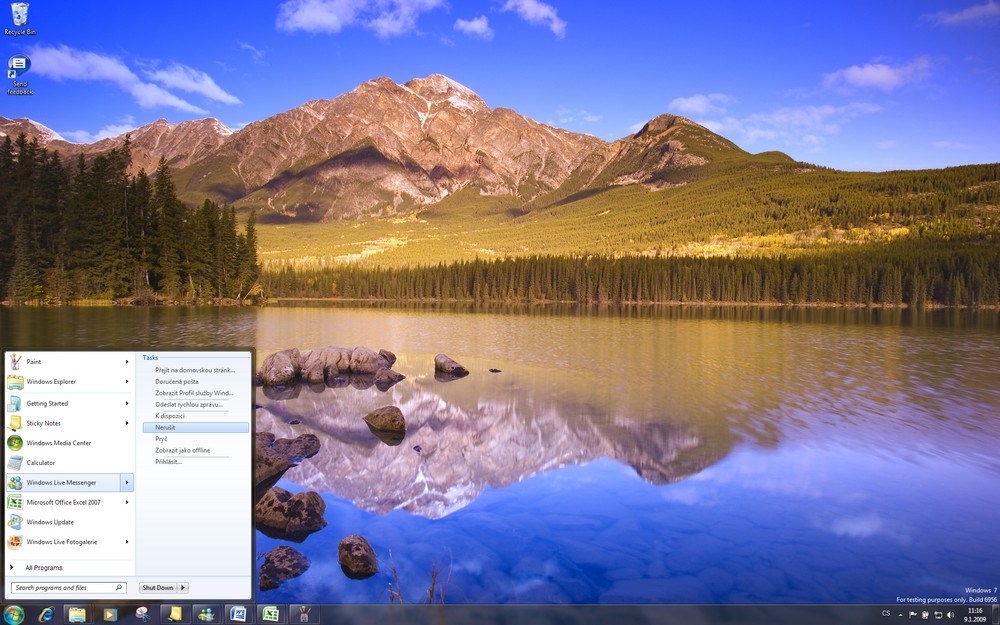Choose 'Zobrazit Profil služby Wind...' task
1000x625 pixels.
click(196, 393)
